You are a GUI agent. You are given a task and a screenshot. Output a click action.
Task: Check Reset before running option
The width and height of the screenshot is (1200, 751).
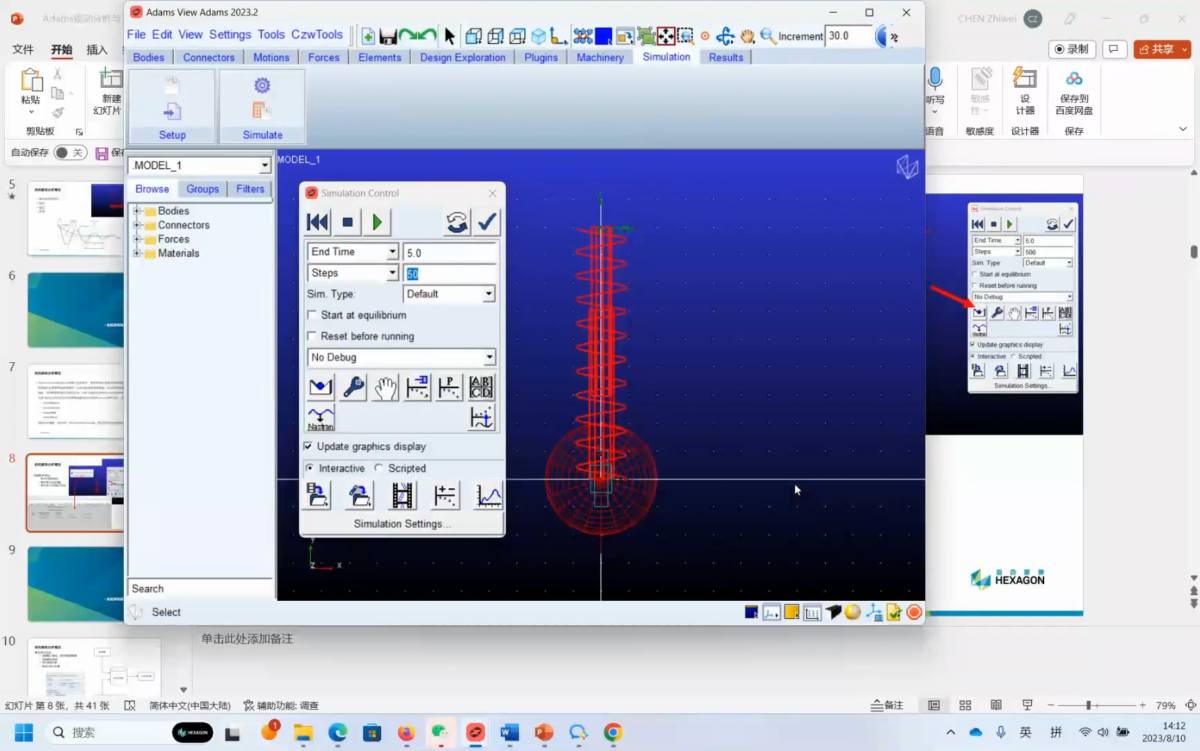click(x=311, y=336)
